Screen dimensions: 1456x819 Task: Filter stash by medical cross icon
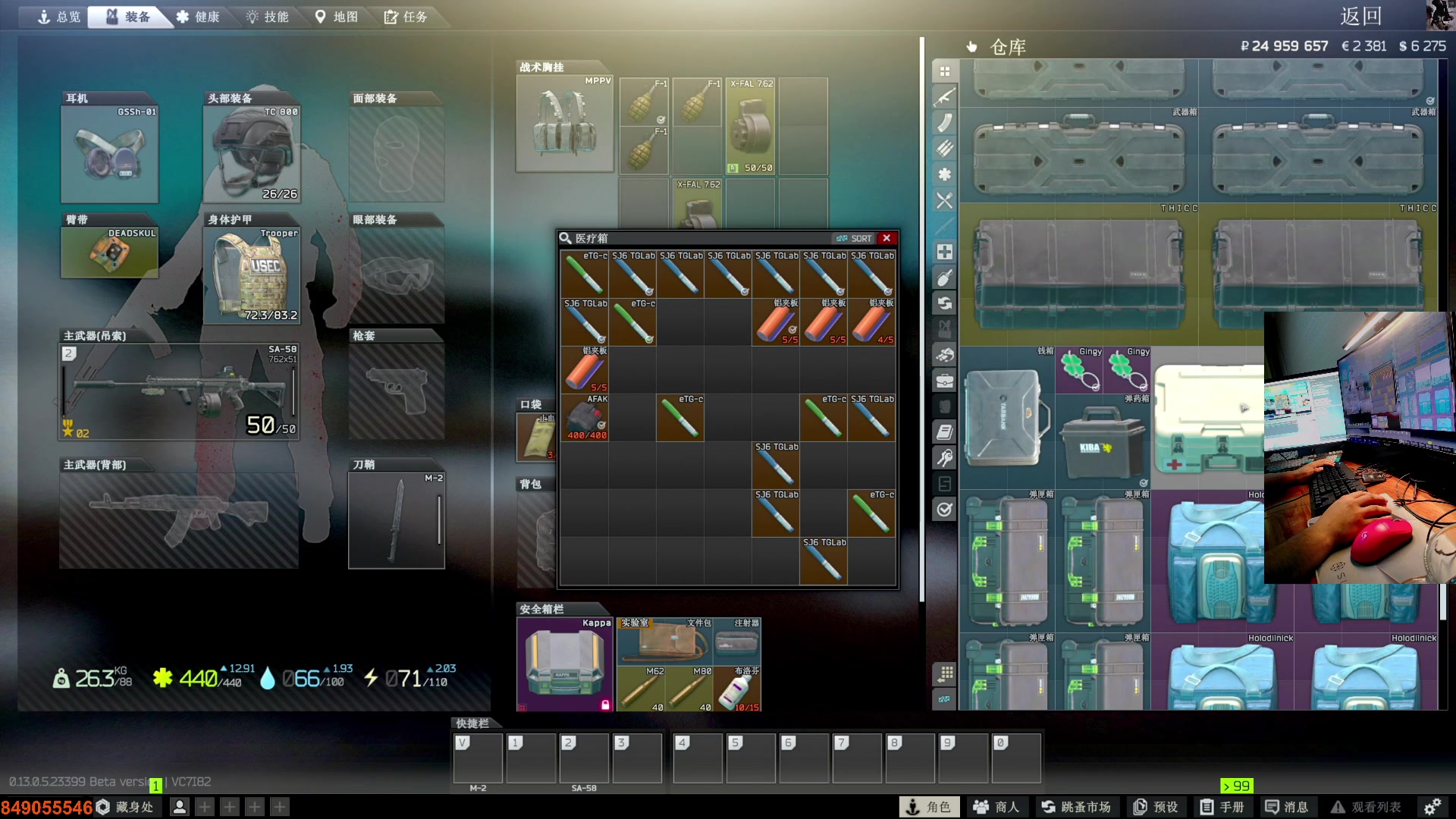point(944,252)
